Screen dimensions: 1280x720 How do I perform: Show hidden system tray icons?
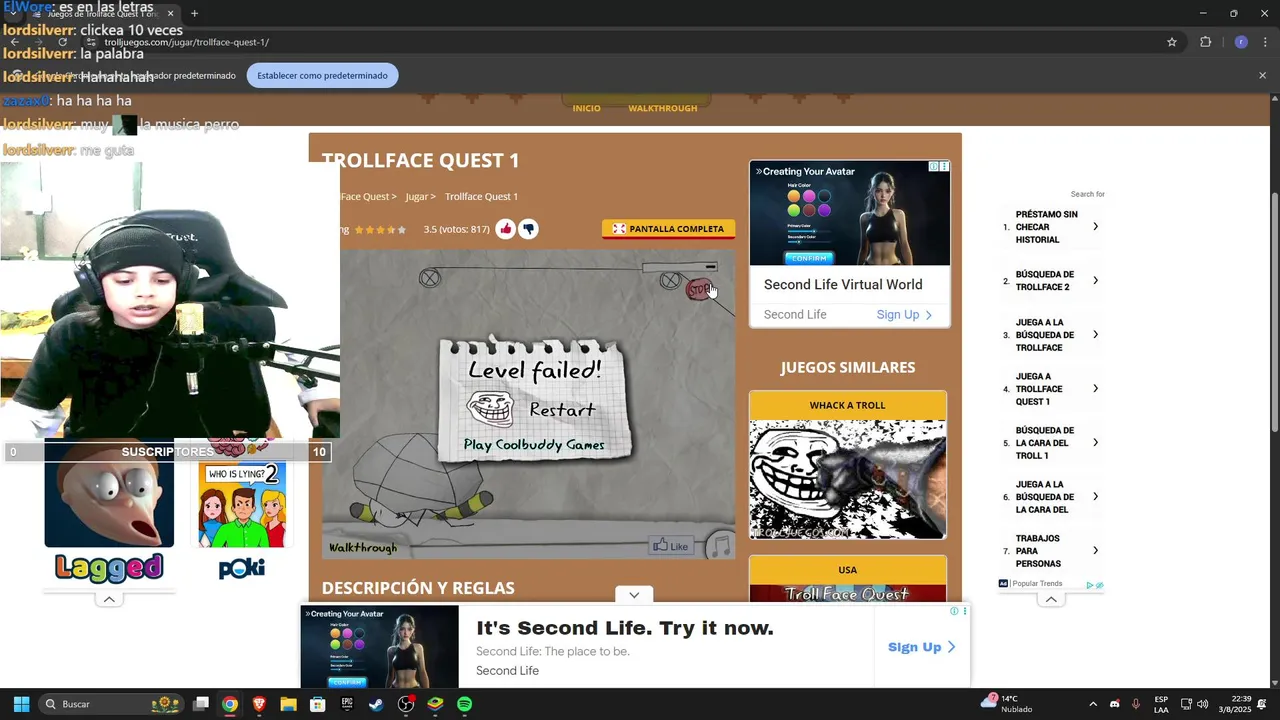(x=1092, y=704)
